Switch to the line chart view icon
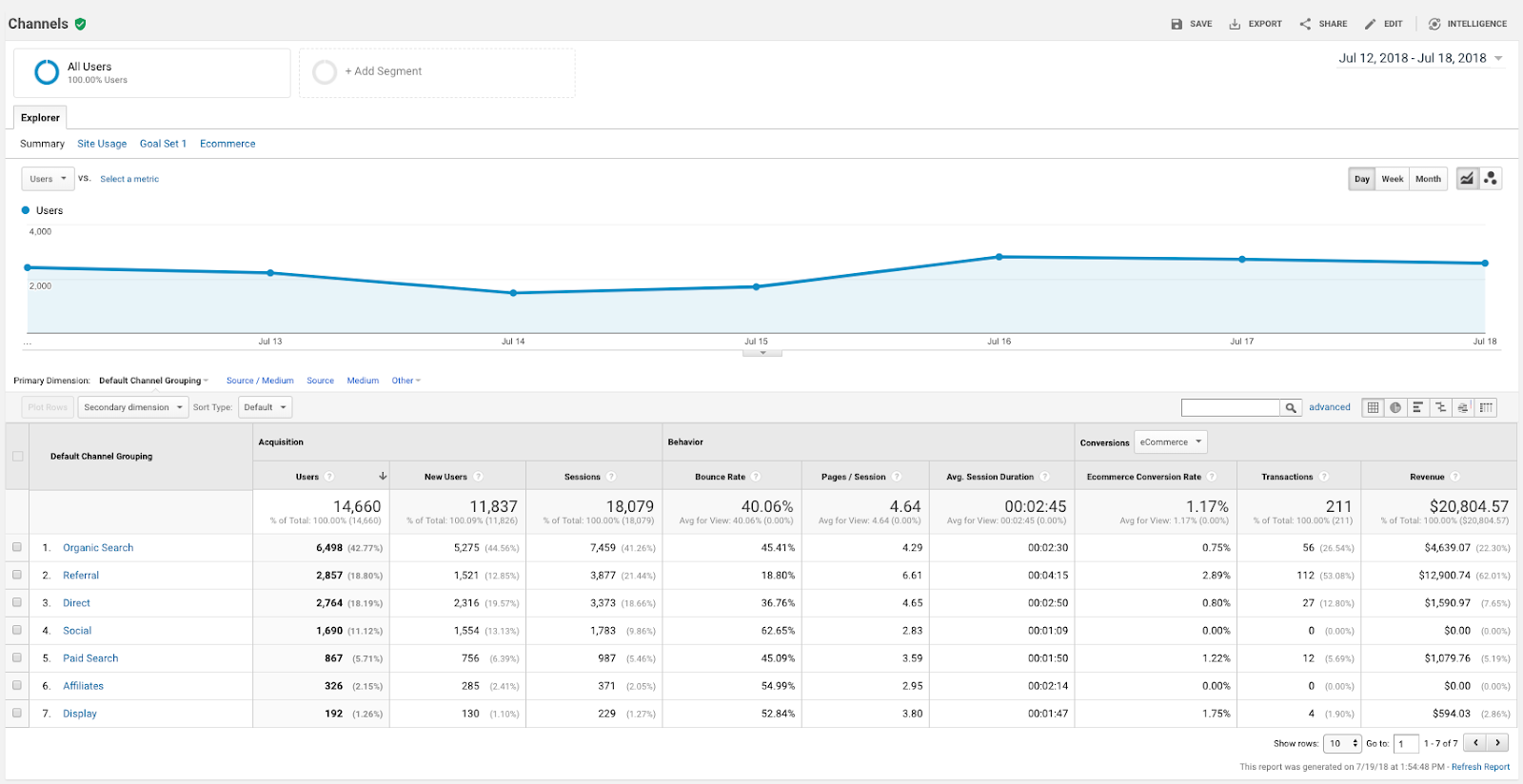This screenshot has width=1523, height=784. coord(1467,179)
